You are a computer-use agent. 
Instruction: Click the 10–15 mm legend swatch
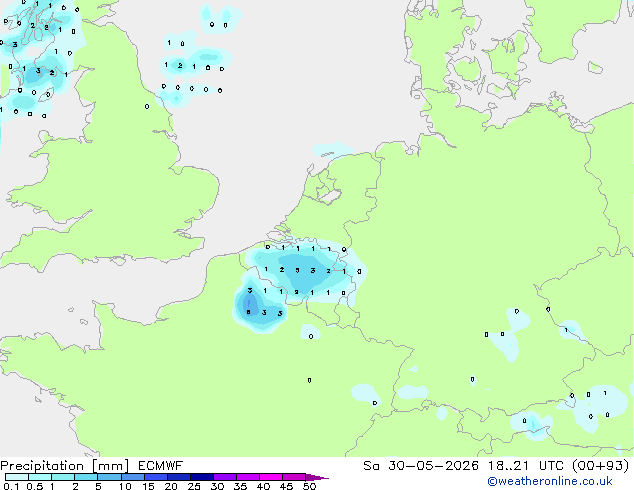[x=132, y=477]
